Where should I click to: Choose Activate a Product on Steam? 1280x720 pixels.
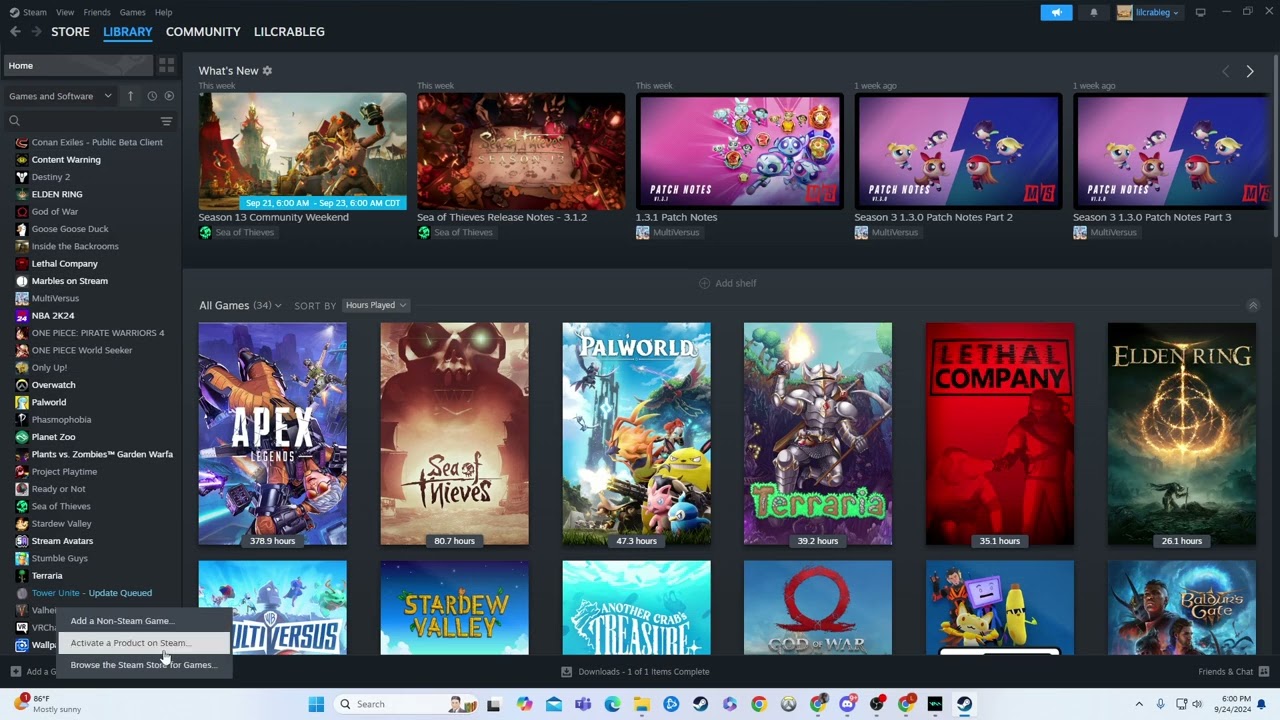[x=144, y=643]
